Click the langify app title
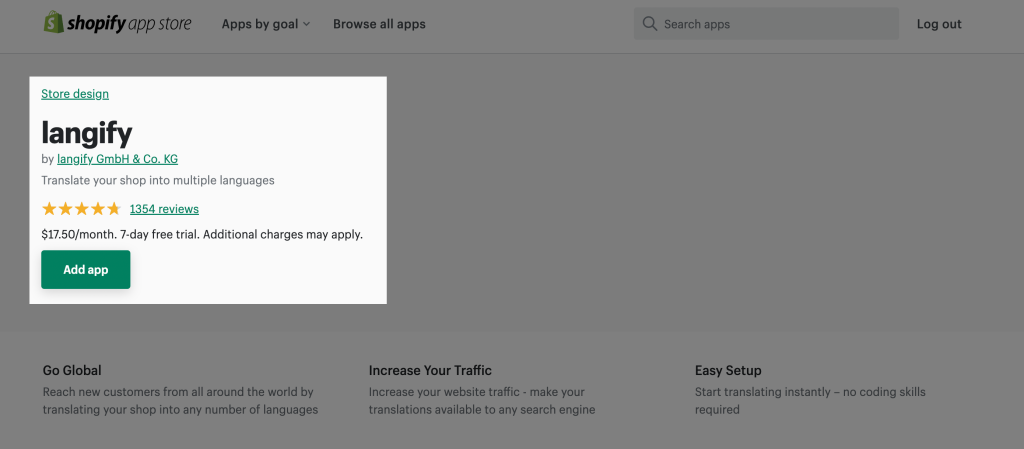Image resolution: width=1024 pixels, height=449 pixels. pyautogui.click(x=87, y=132)
